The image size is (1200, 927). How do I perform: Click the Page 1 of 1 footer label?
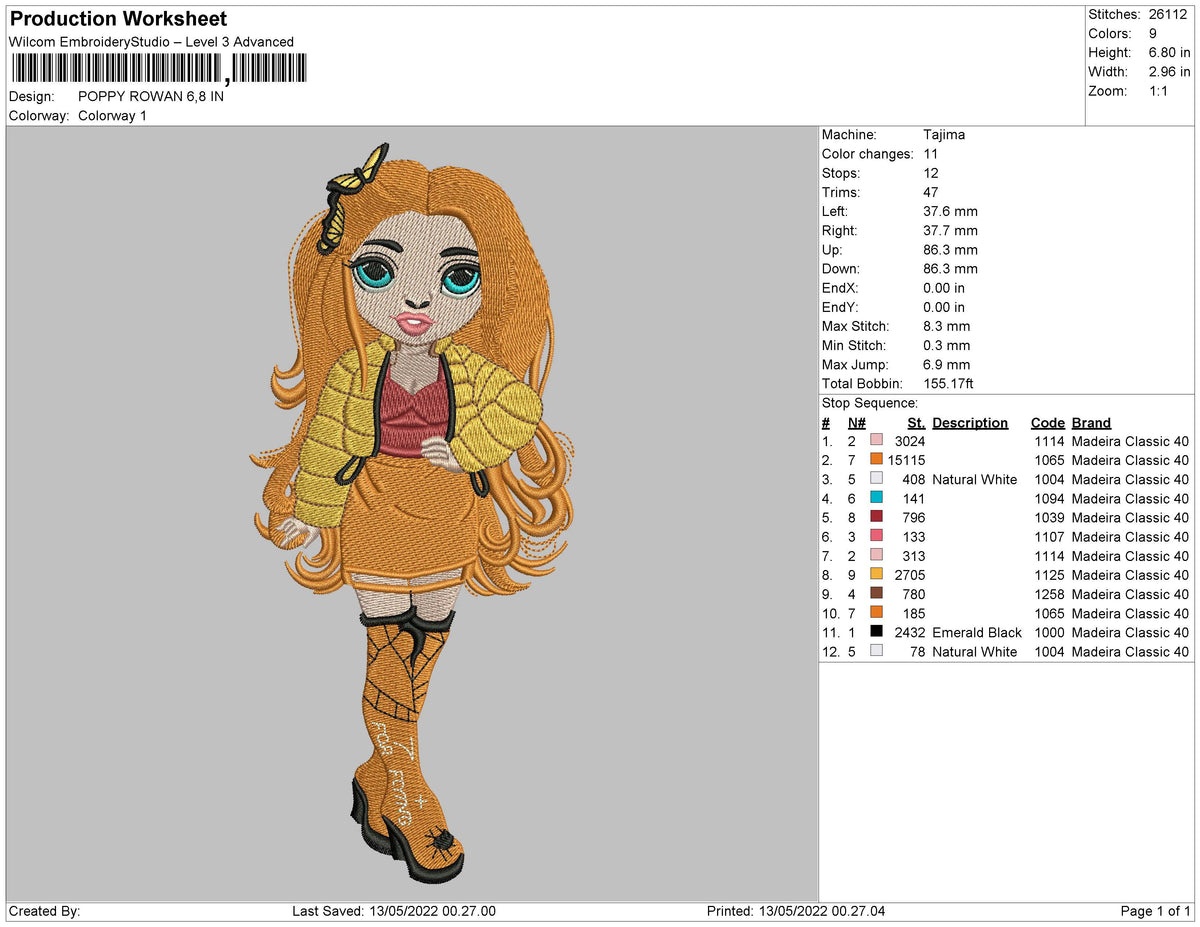click(1155, 911)
